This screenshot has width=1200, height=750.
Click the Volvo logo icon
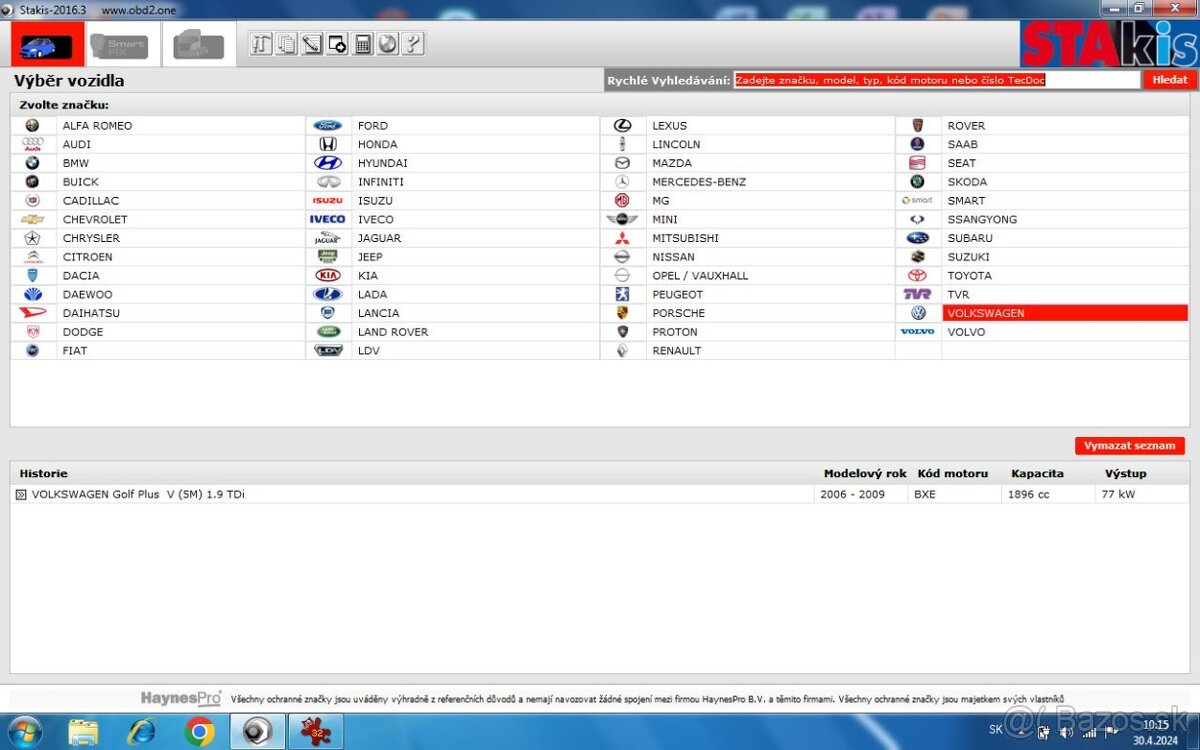[x=917, y=332]
